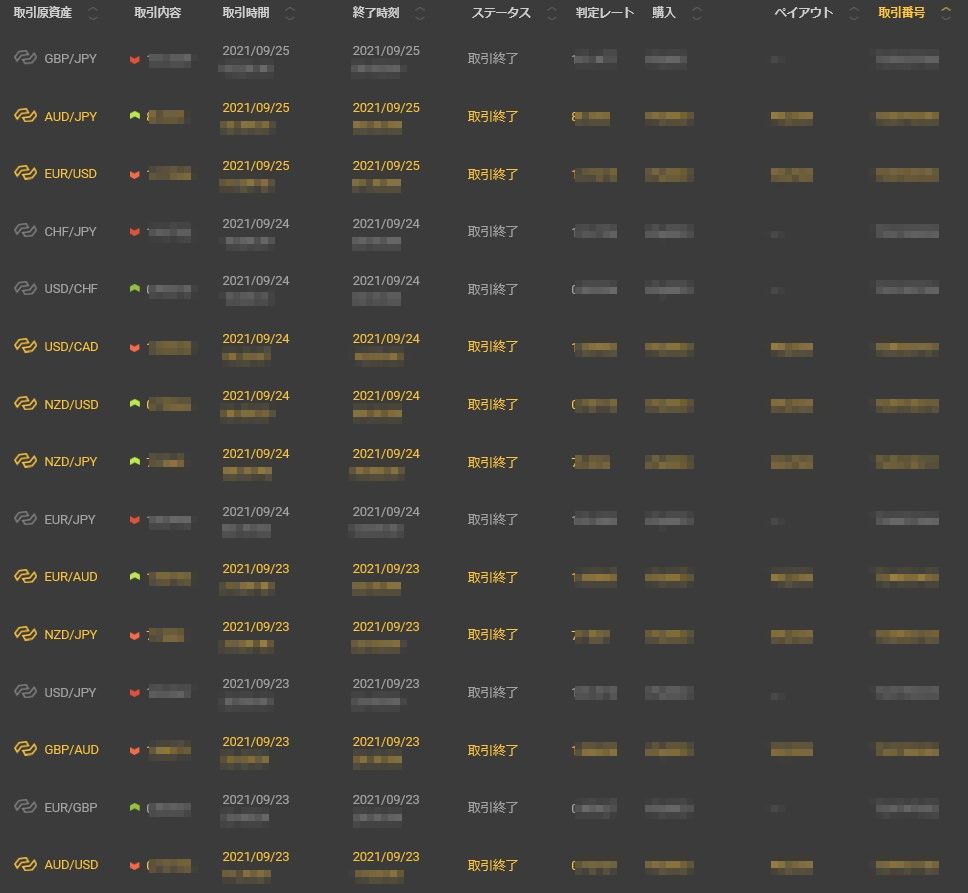This screenshot has width=968, height=893.
Task: Click the GBP/AUD chain link icon
Action: click(x=25, y=750)
